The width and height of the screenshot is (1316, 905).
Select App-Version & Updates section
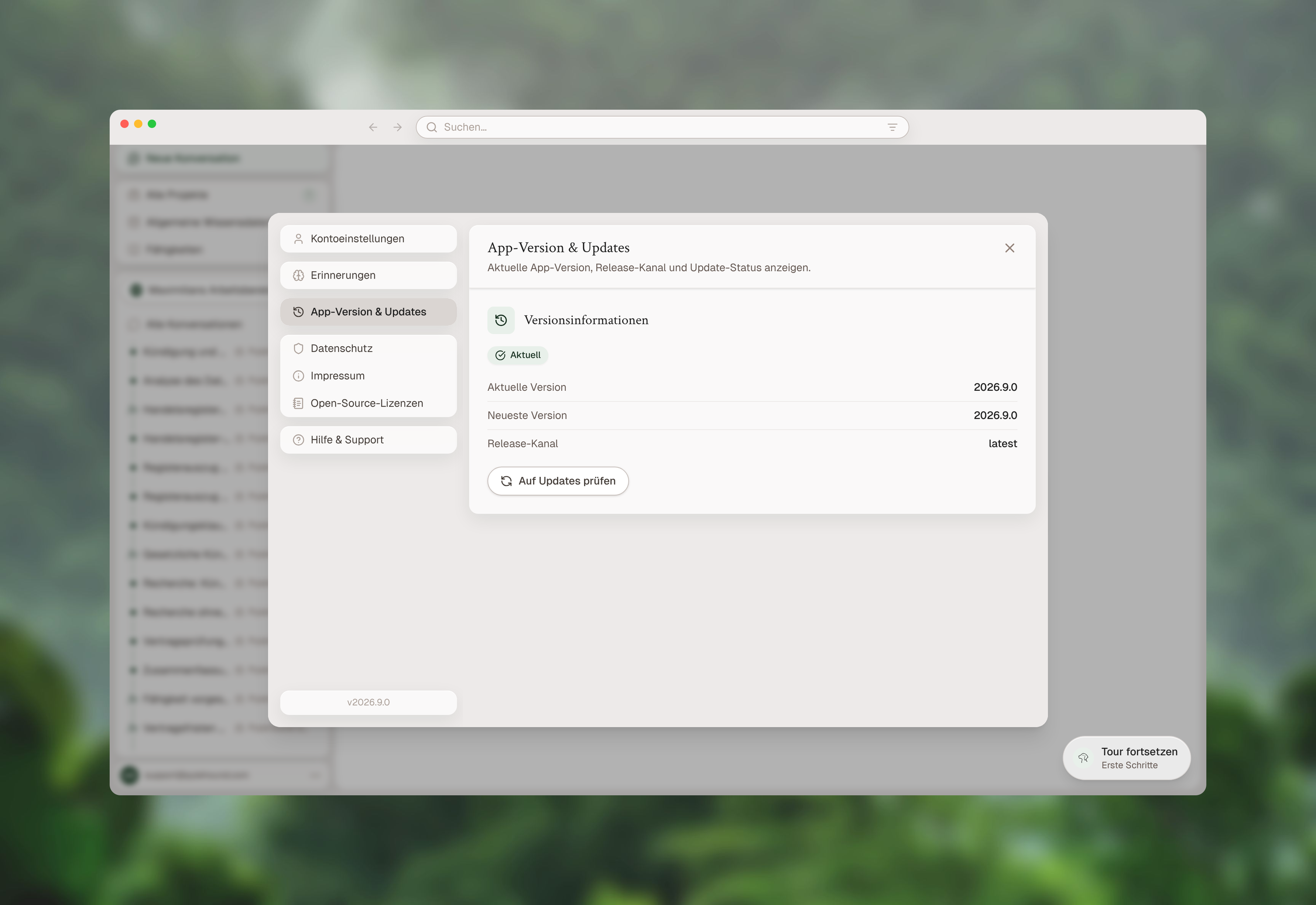pos(368,312)
